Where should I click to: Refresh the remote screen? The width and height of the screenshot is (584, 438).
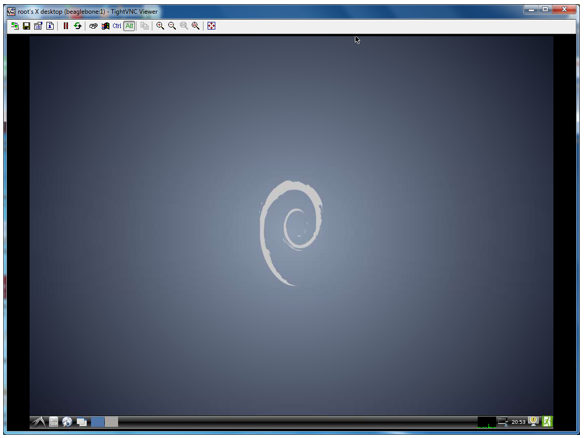coord(77,26)
